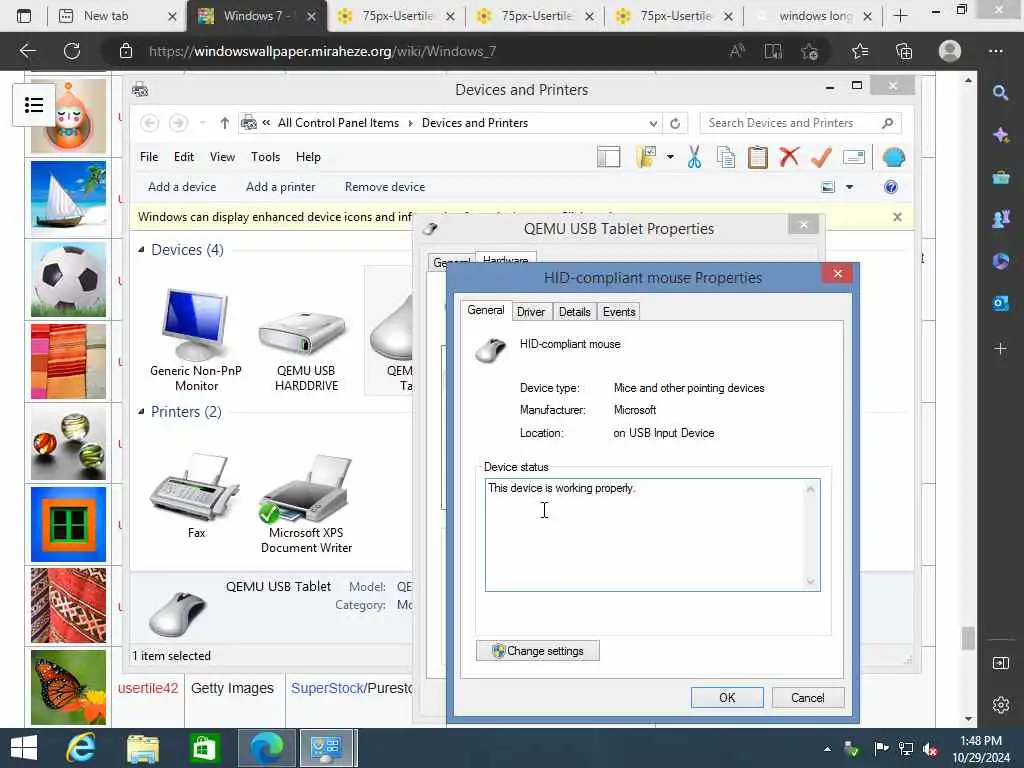Click Add a printer
This screenshot has width=1024, height=768.
point(280,187)
